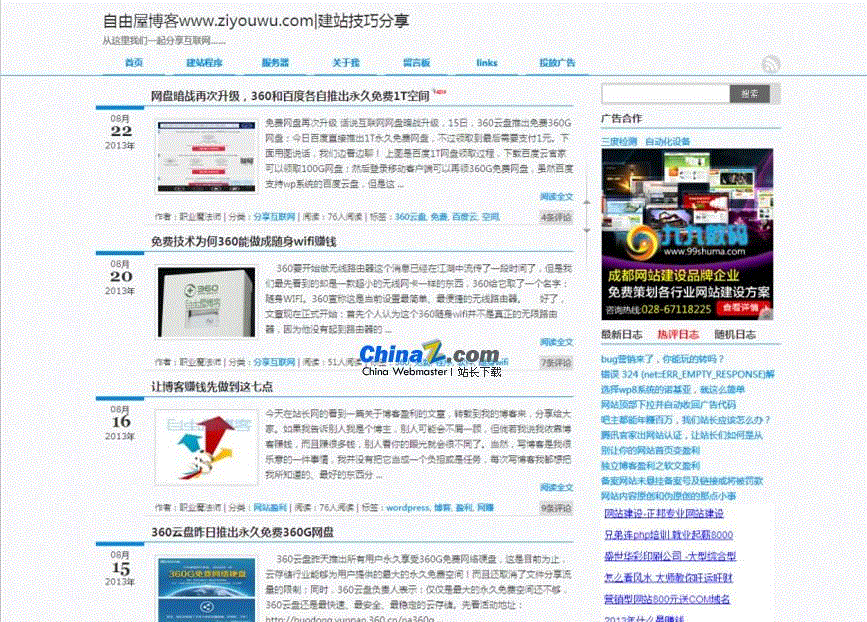Open the 360 wifi post thumbnail
Image resolution: width=867 pixels, height=622 pixels.
(192, 301)
